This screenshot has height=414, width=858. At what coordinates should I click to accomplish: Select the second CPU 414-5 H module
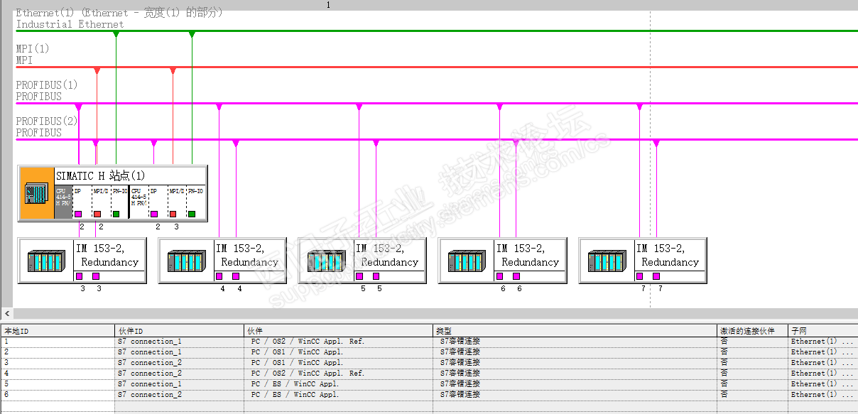tap(139, 202)
